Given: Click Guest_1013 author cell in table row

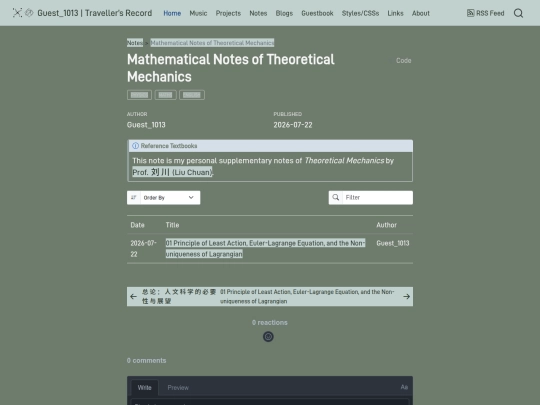Looking at the screenshot, I should click(x=393, y=243).
